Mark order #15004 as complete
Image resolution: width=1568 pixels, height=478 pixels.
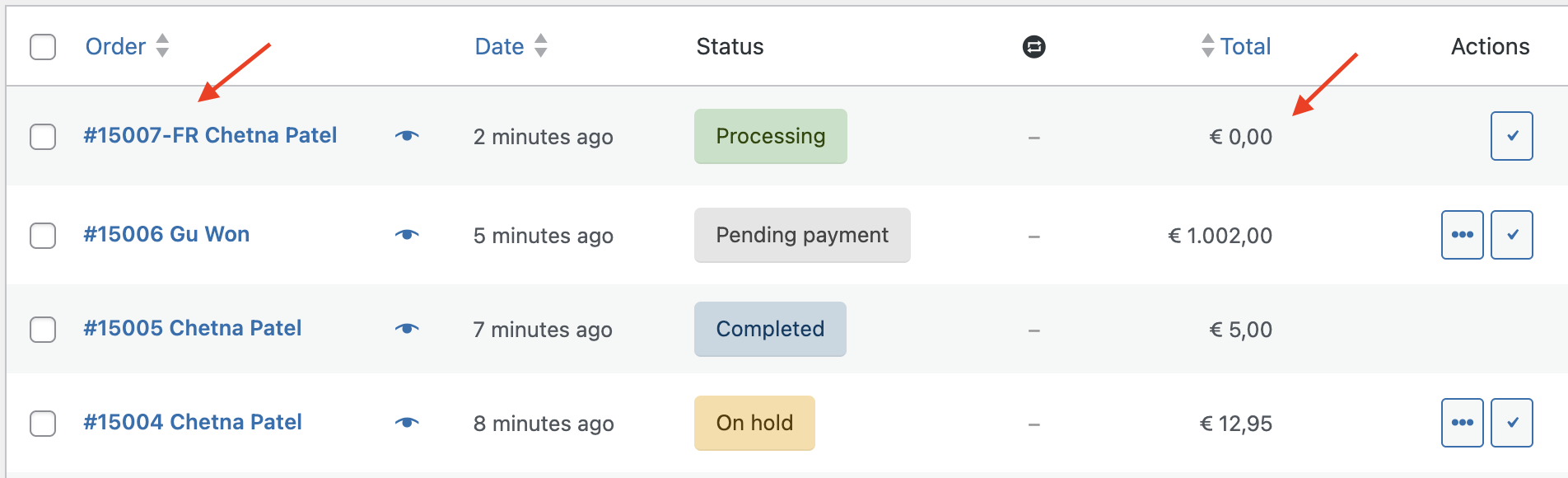pos(1511,423)
